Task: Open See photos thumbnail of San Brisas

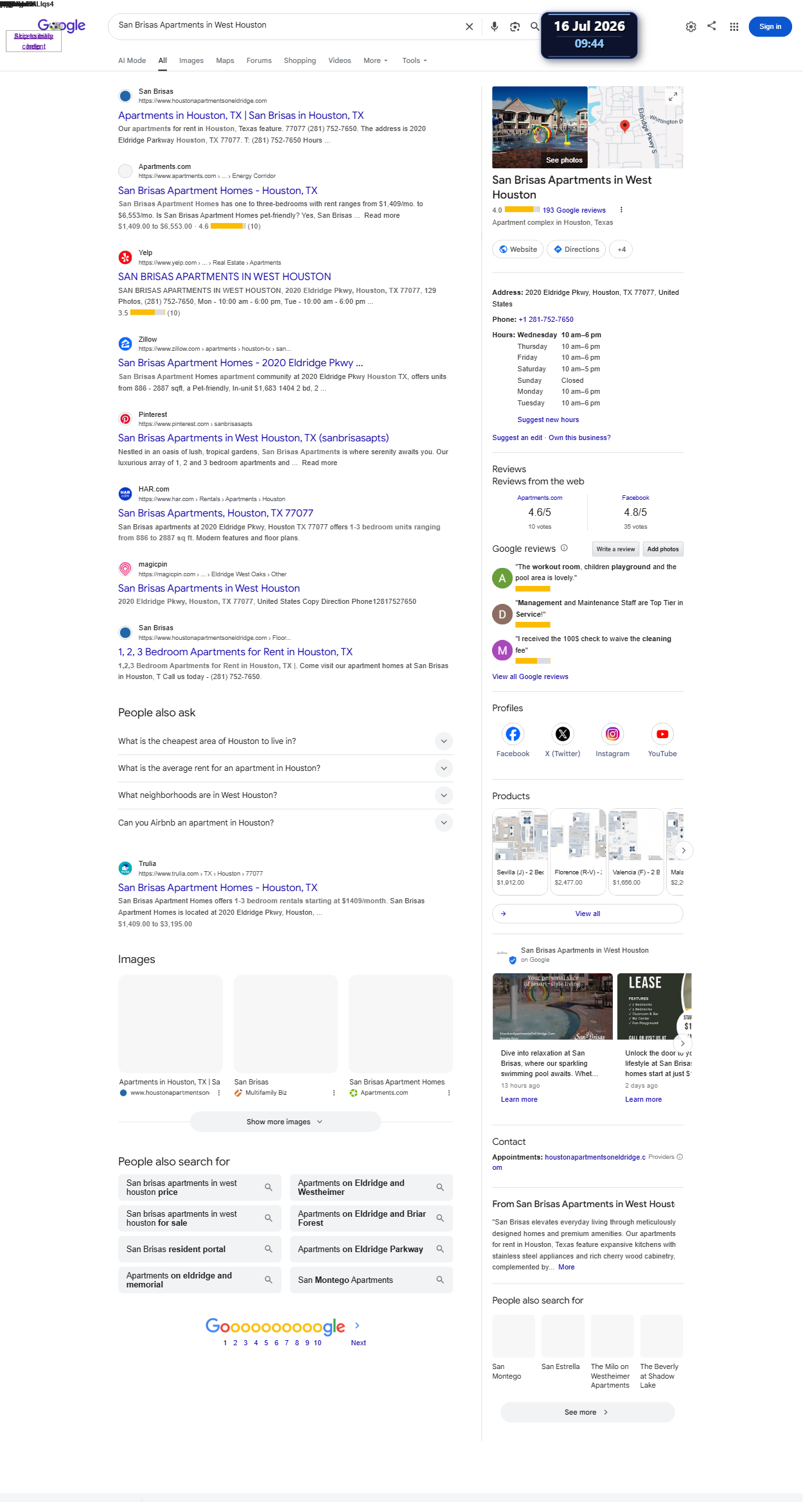Action: pos(540,127)
